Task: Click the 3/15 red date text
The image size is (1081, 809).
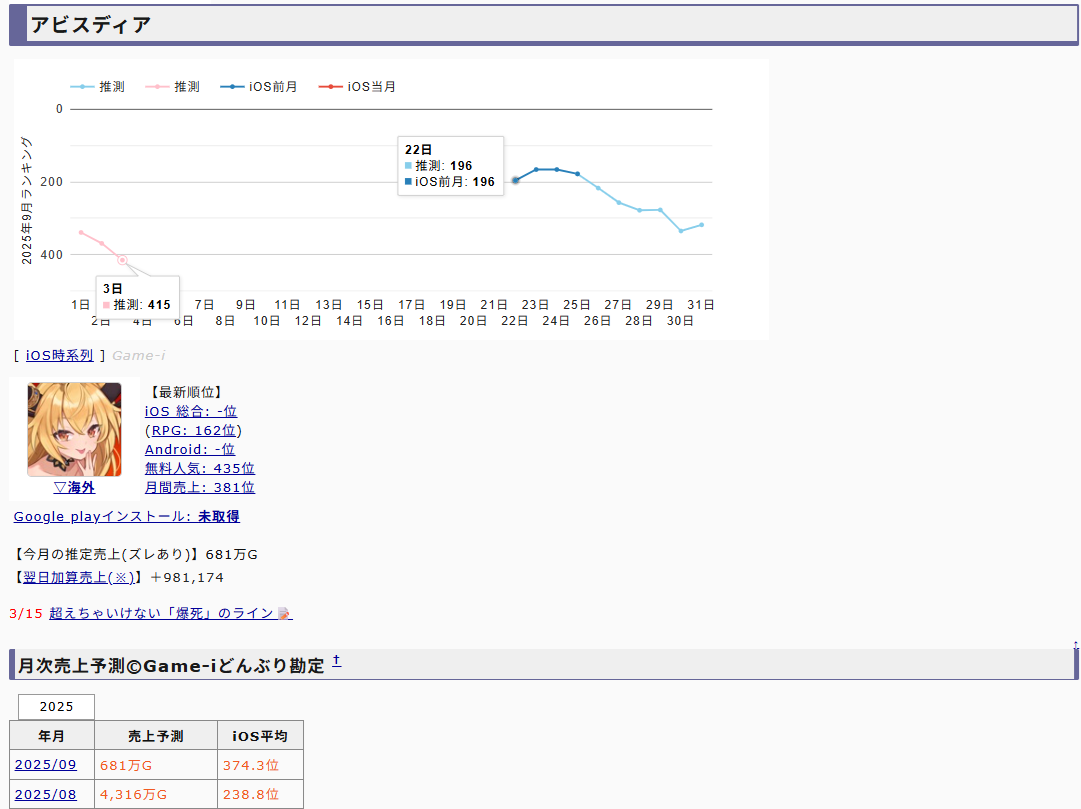Action: (x=26, y=613)
